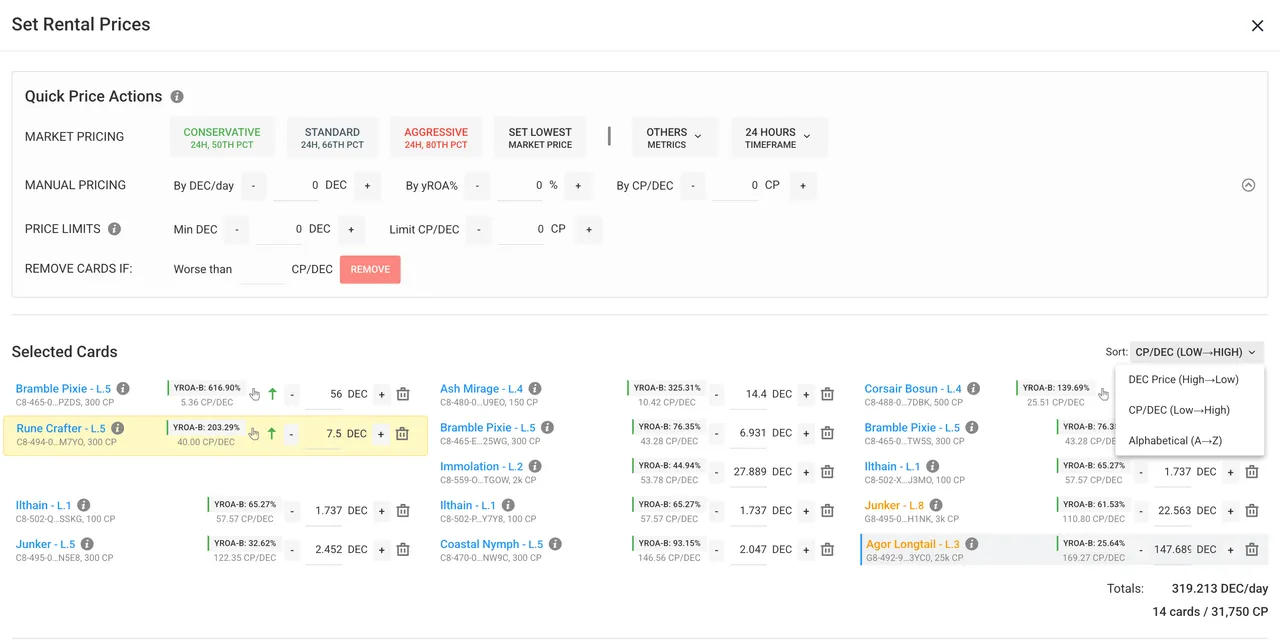
Task: Click the red Remove button
Action: click(x=370, y=269)
